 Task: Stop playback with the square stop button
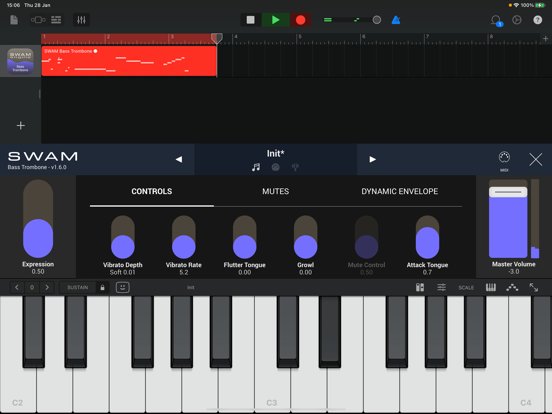point(251,20)
